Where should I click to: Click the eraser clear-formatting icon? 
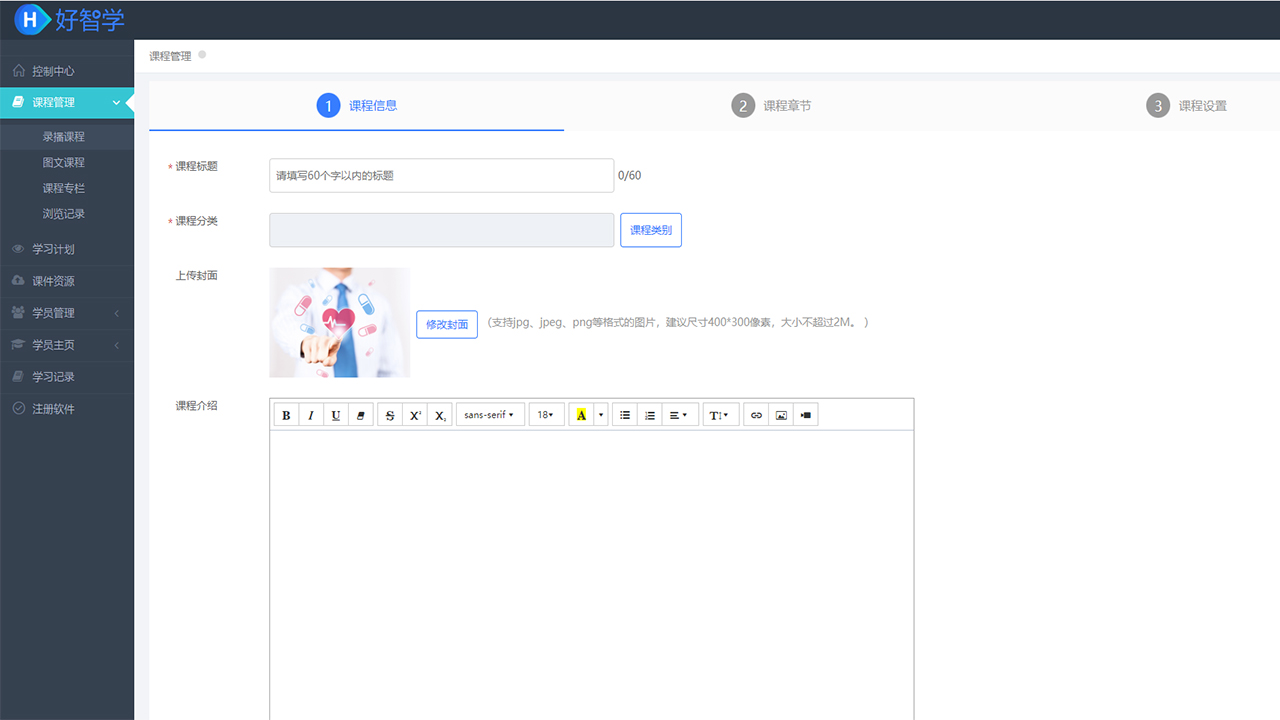click(x=361, y=415)
